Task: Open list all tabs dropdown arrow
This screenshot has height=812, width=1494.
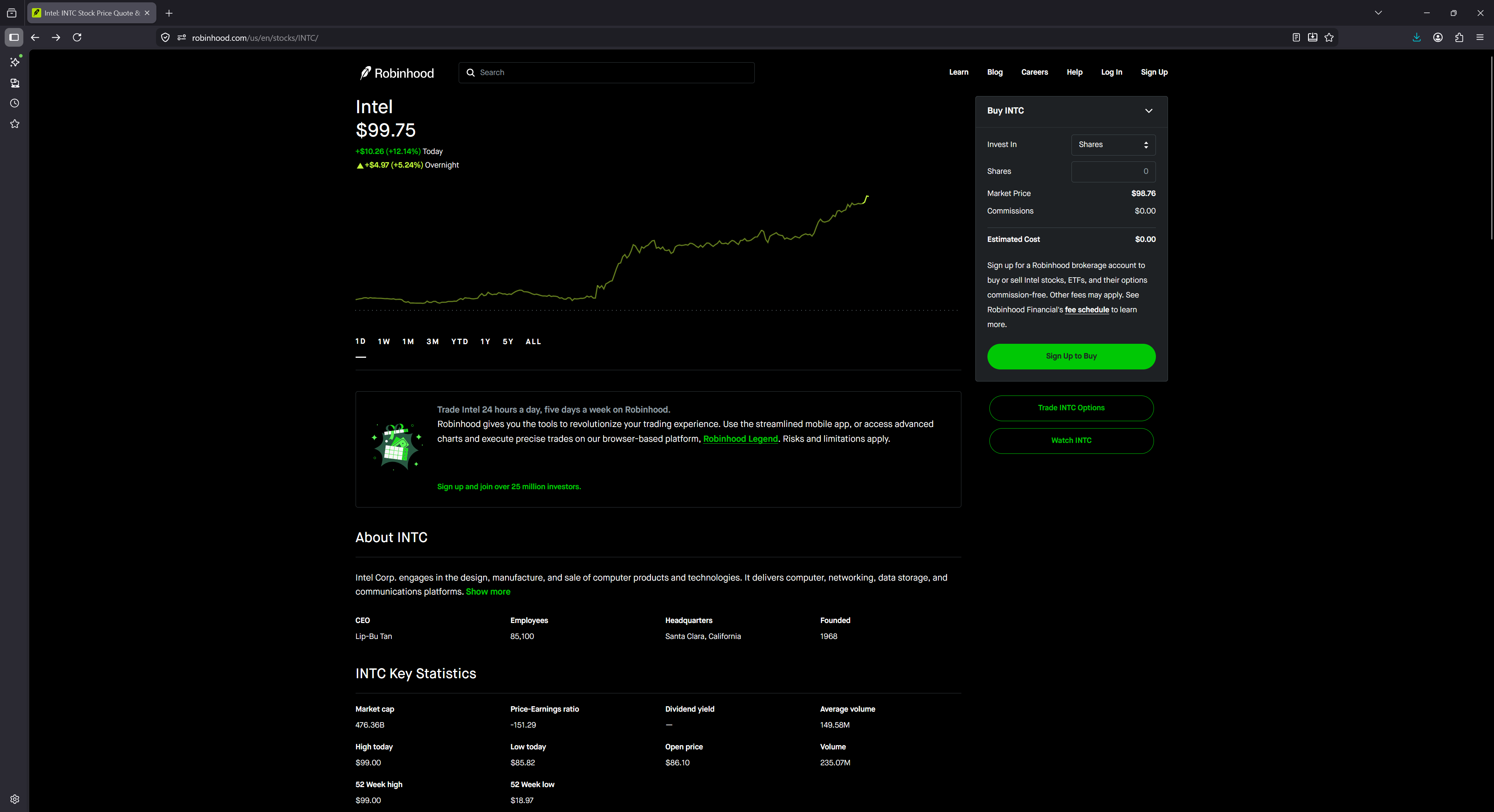Action: click(x=1378, y=13)
